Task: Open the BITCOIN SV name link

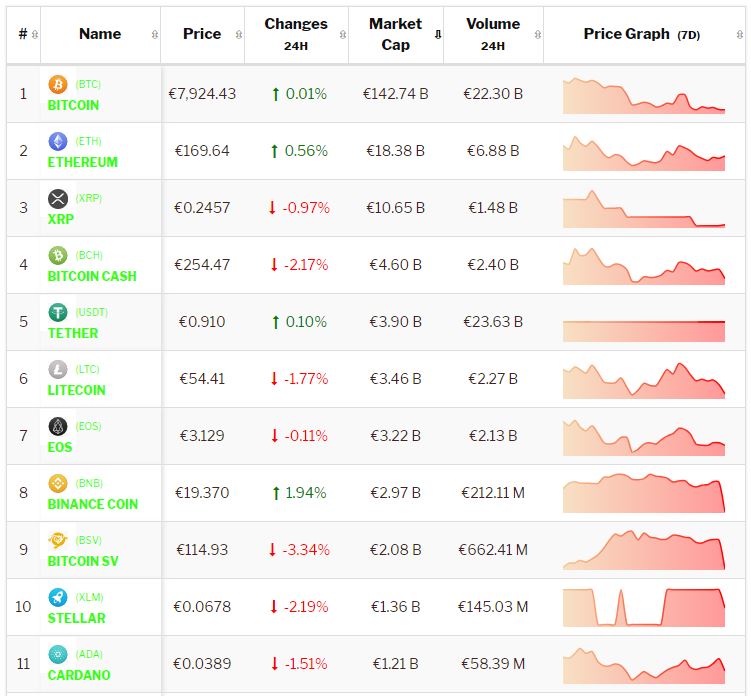Action: (x=83, y=561)
